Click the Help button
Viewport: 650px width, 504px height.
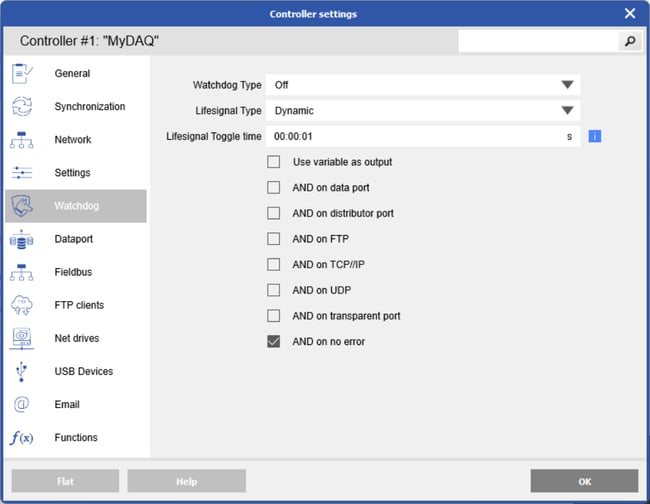(x=186, y=481)
